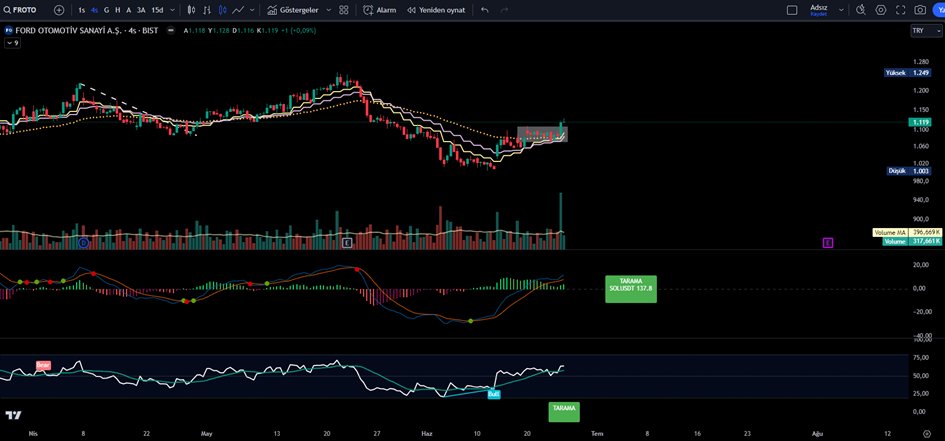This screenshot has height=441, width=945.
Task: Click the cyan Bull label on RSI pane
Action: [494, 394]
